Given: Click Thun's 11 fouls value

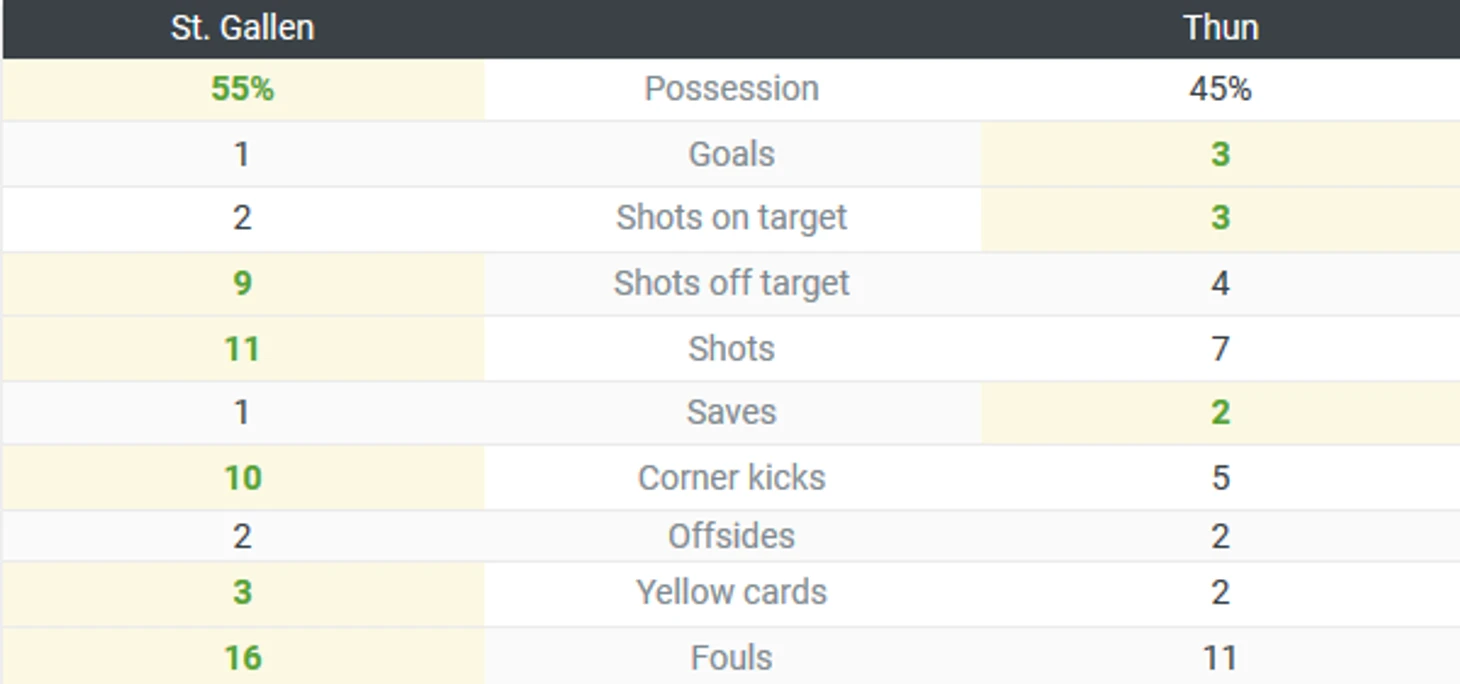Looking at the screenshot, I should coord(1220,658).
